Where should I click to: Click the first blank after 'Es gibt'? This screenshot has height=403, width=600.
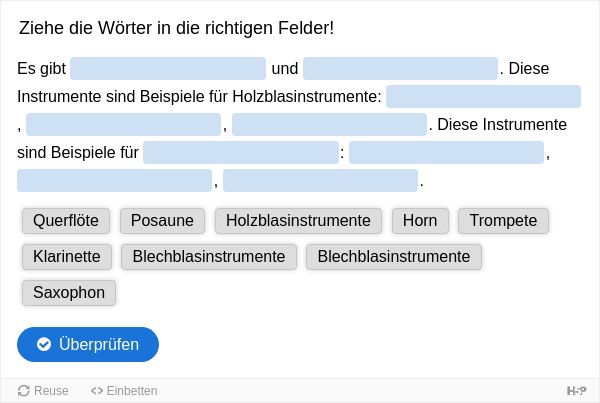click(168, 69)
